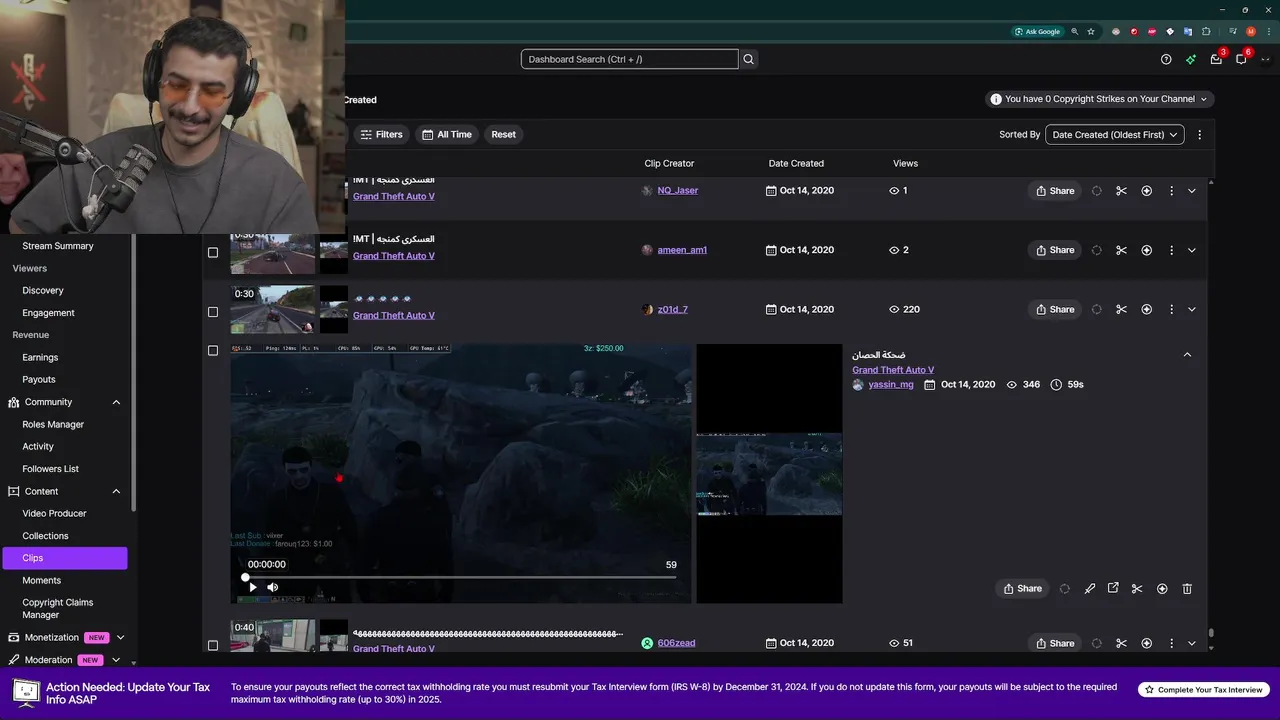Click Complete Your Tax Interview button
The image size is (1280, 720).
point(1204,690)
